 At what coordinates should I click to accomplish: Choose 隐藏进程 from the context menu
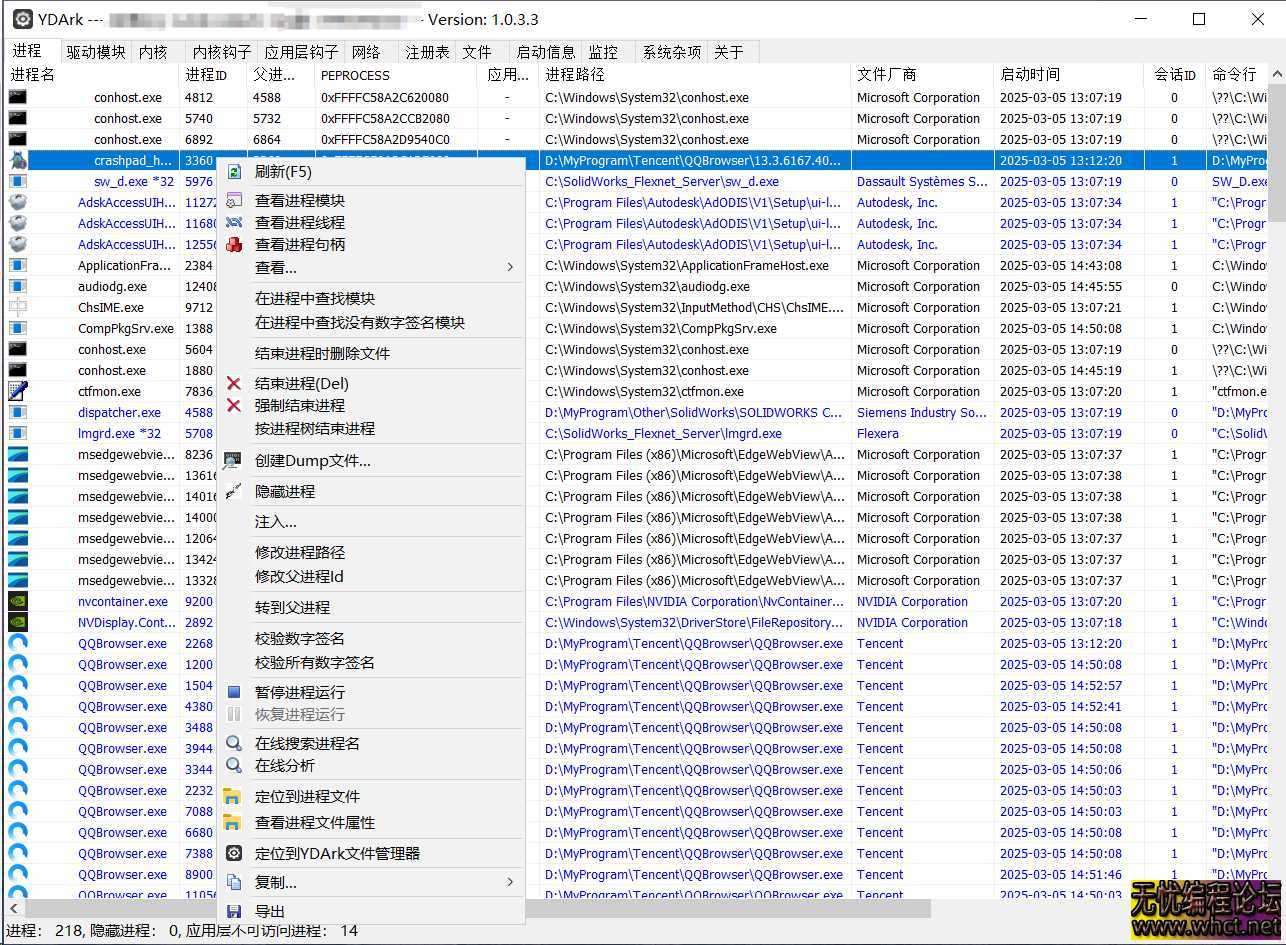point(285,491)
